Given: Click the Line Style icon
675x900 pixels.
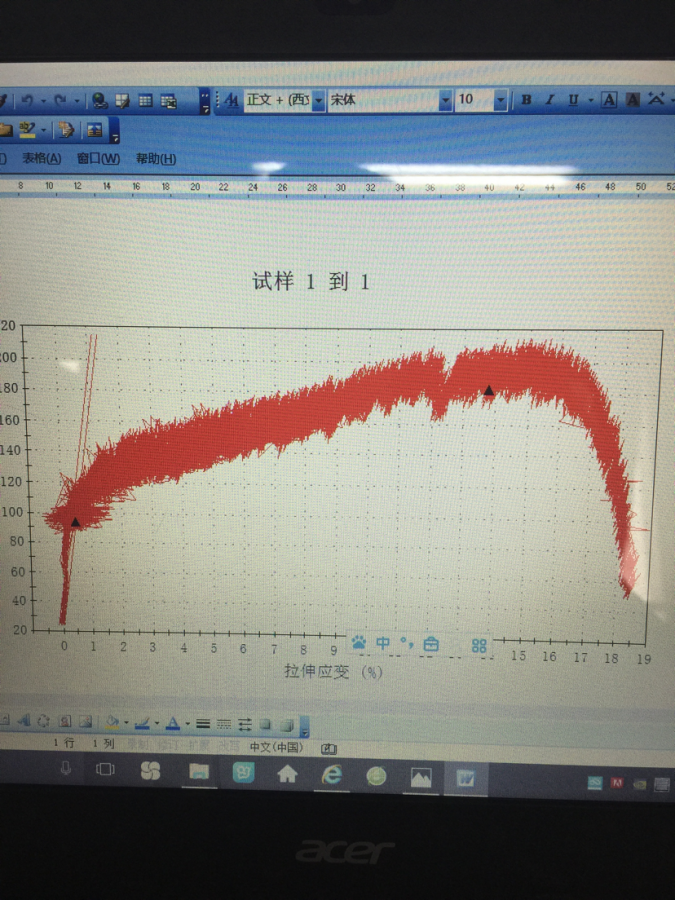Looking at the screenshot, I should pyautogui.click(x=203, y=724).
